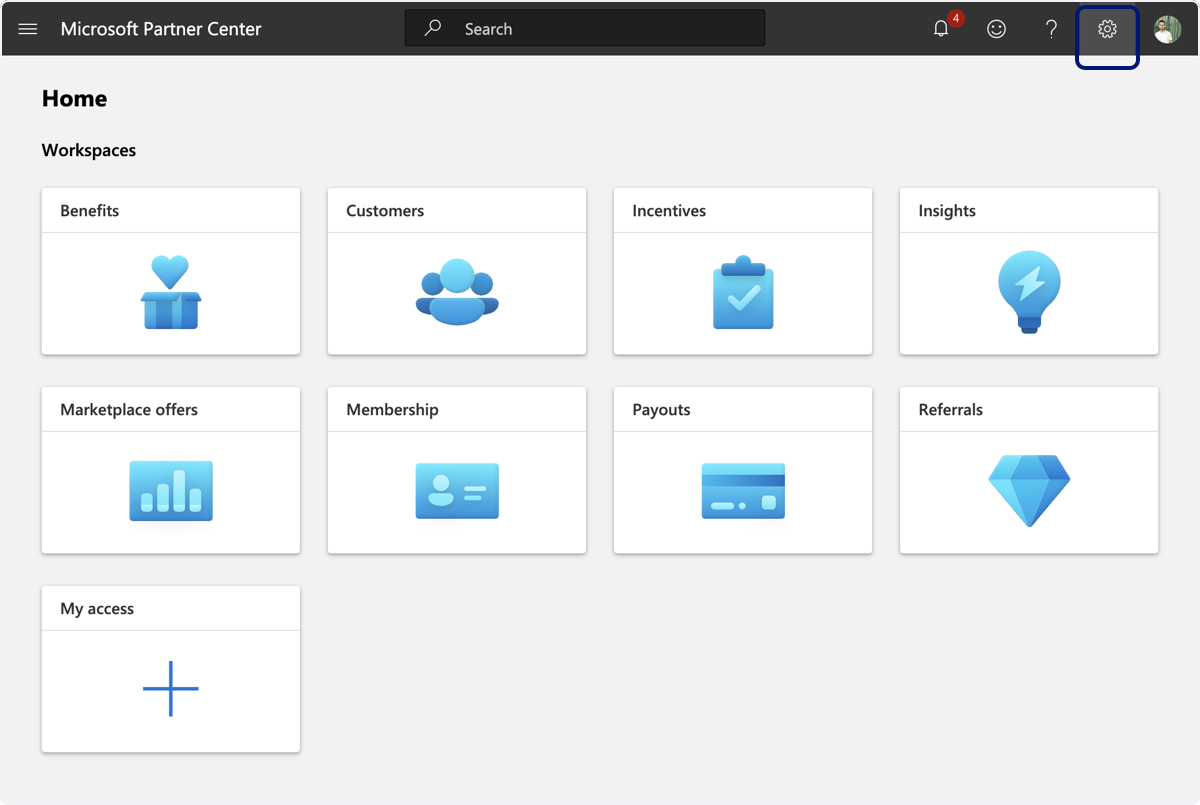Open the Payouts workspace title

click(661, 410)
